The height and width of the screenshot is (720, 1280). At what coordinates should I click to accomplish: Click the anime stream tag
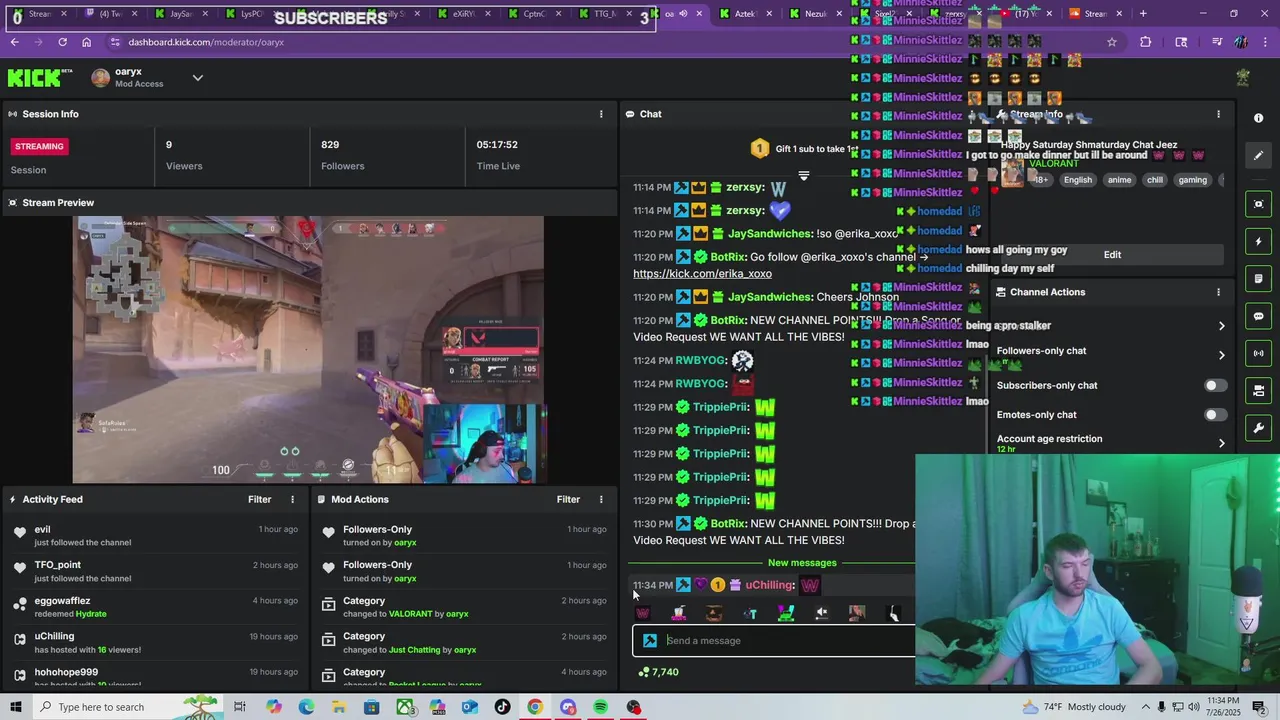tap(1119, 180)
